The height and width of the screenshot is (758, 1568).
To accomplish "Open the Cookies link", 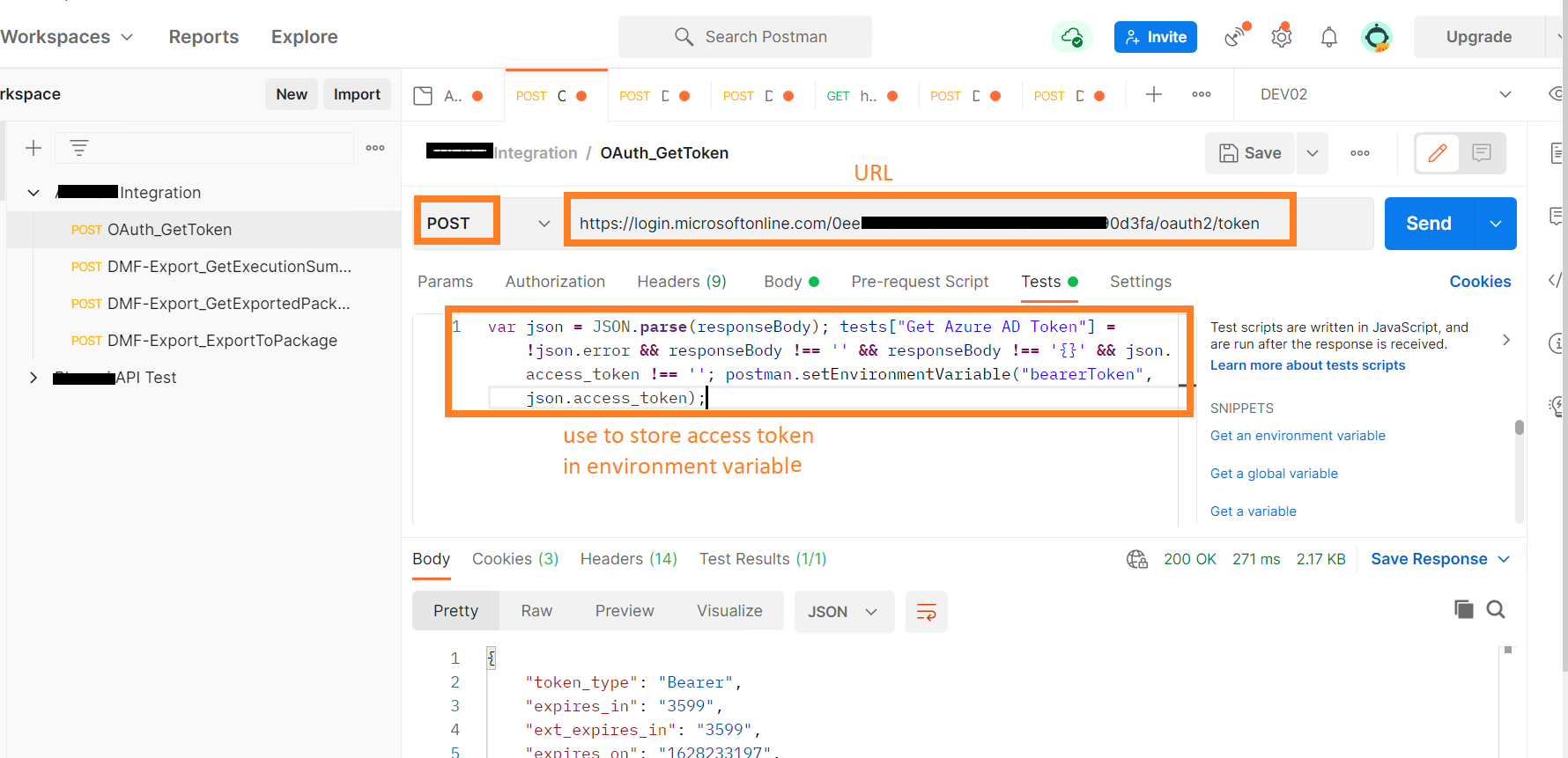I will click(1480, 282).
